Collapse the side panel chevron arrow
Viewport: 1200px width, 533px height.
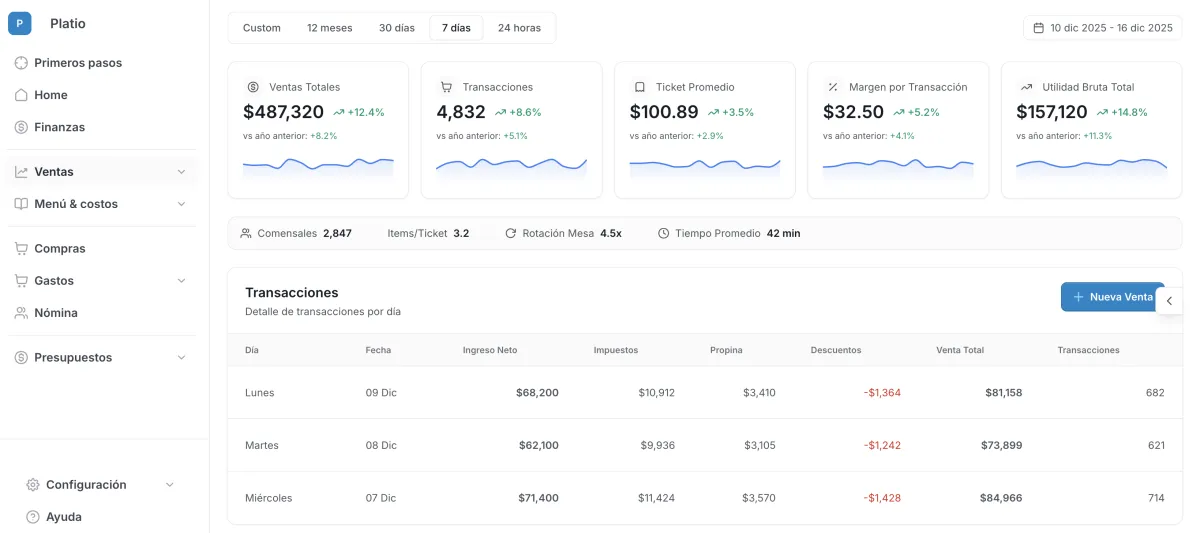coord(1170,298)
